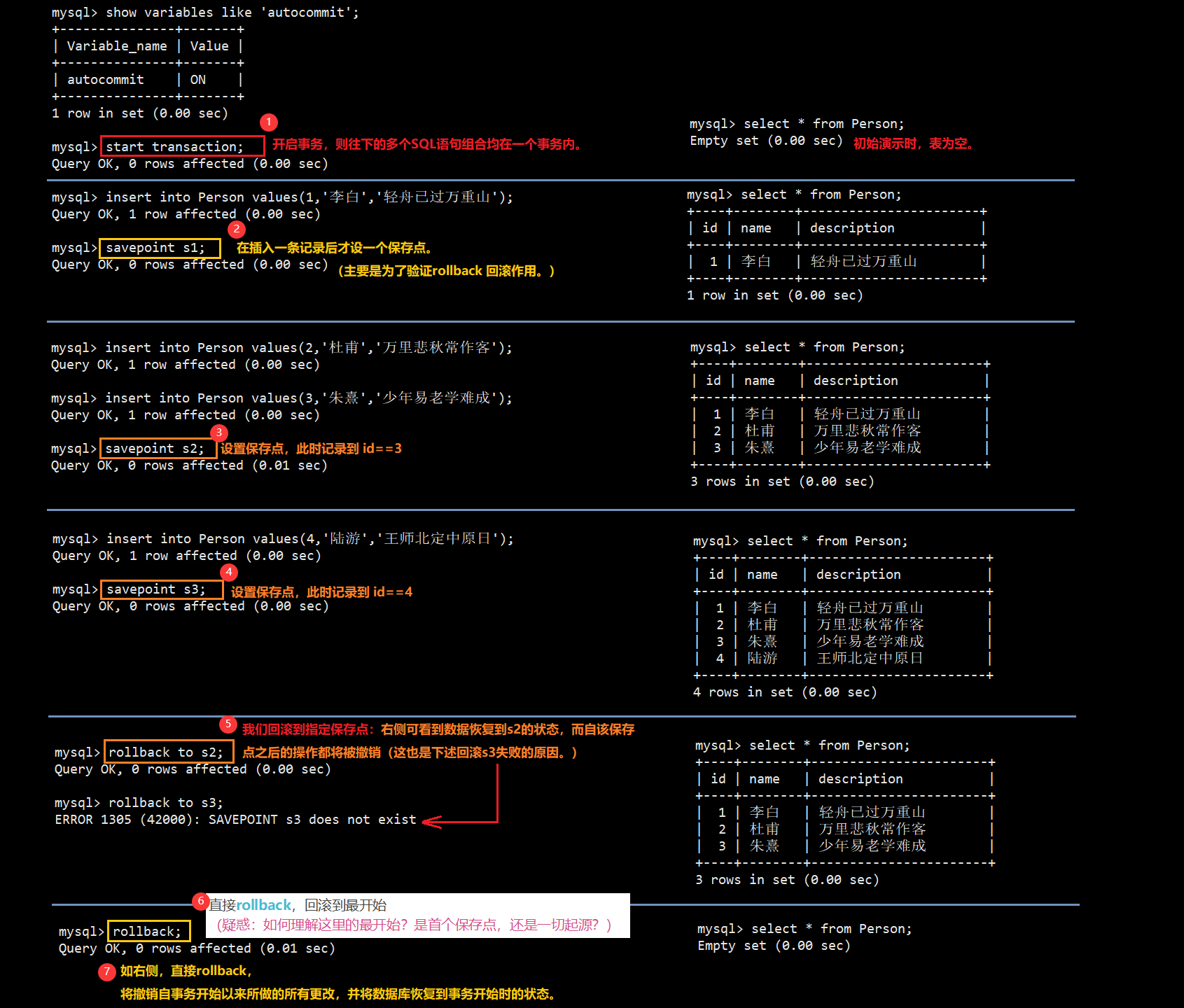Click the red note '初始演示时，表为空。'
The height and width of the screenshot is (1008, 1184).
913,143
